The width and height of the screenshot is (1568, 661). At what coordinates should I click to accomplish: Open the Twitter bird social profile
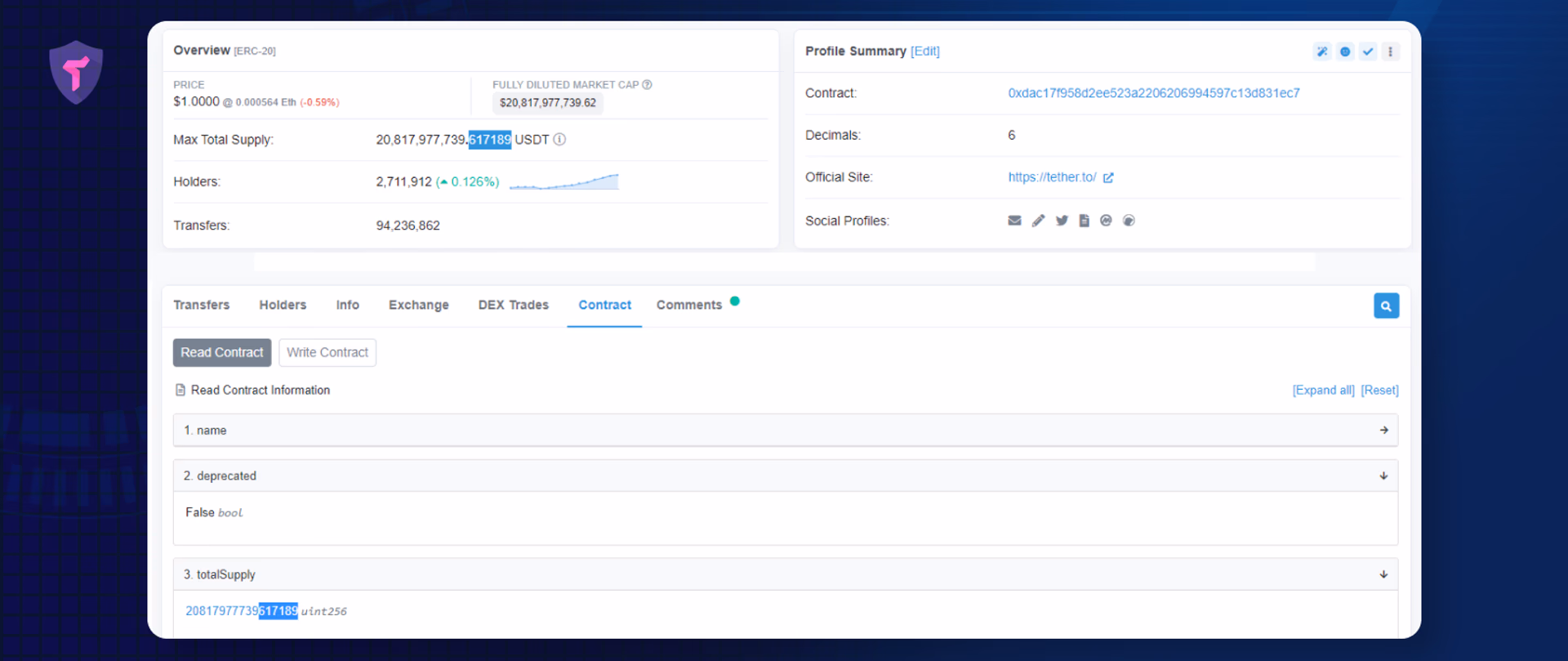pos(1062,221)
